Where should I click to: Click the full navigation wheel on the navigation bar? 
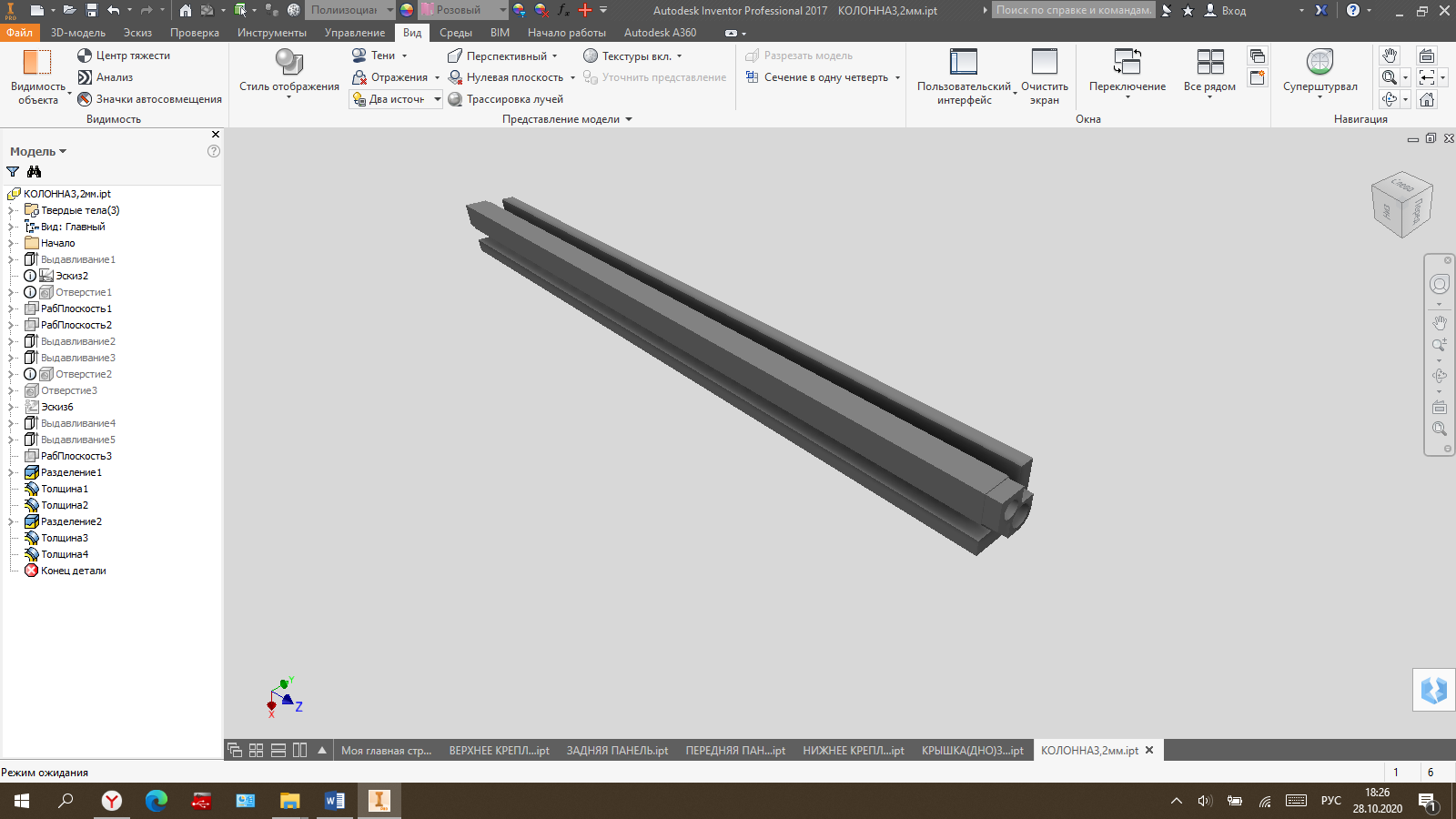(1440, 285)
